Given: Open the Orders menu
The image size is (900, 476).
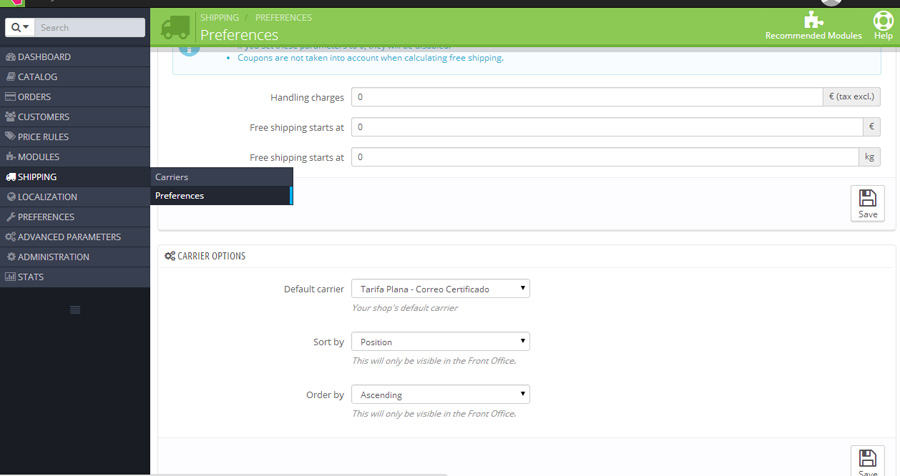Looking at the screenshot, I should tap(75, 97).
